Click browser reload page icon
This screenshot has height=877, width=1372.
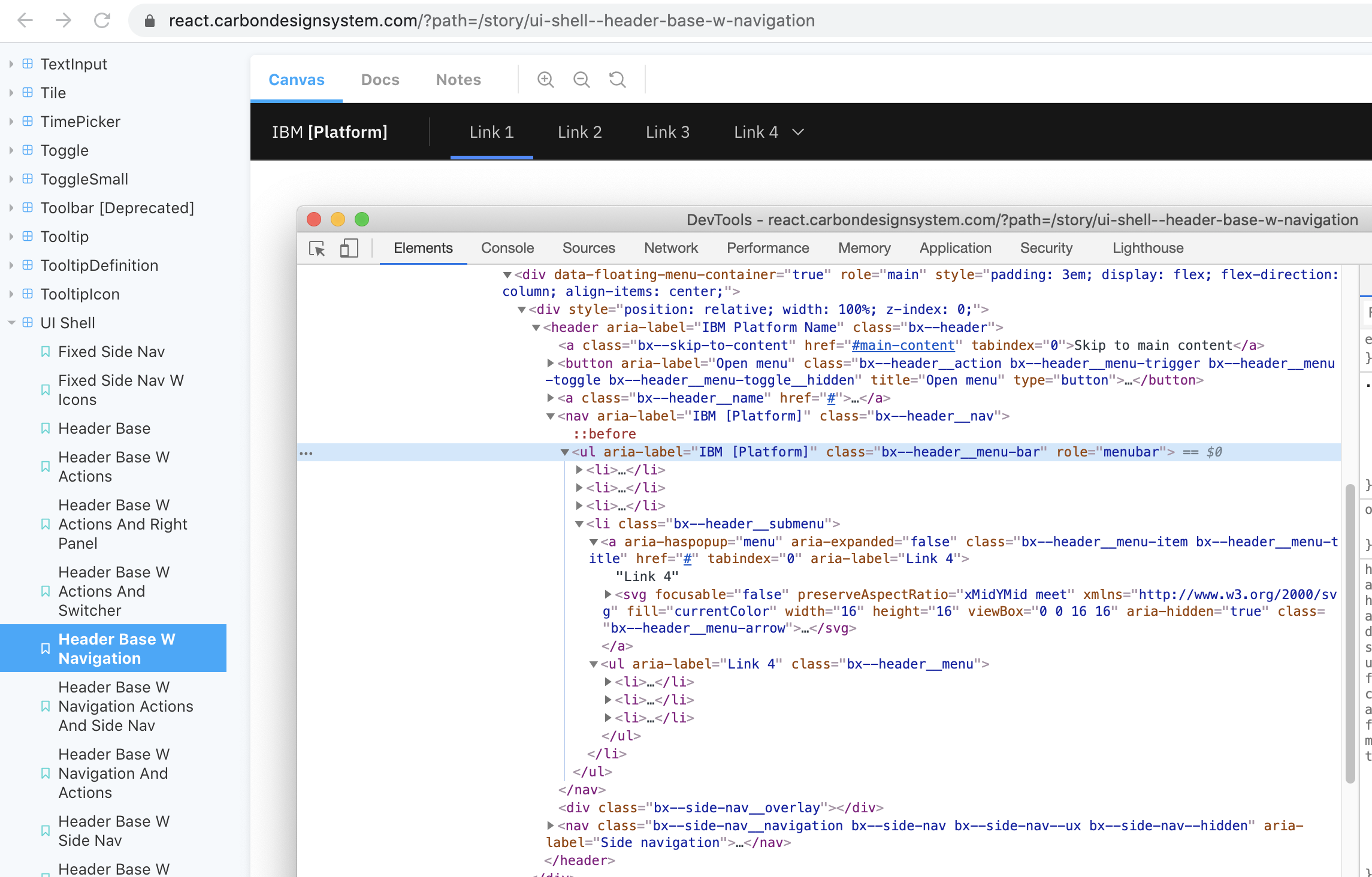click(x=102, y=20)
